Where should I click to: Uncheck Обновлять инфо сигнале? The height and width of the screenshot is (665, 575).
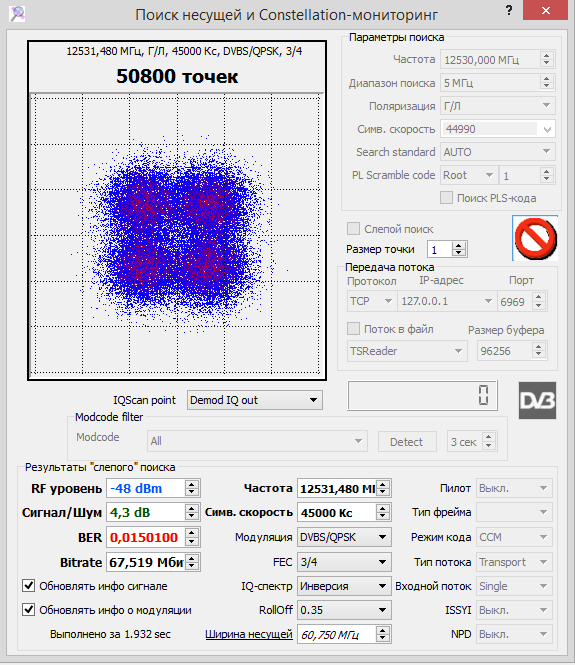28,586
